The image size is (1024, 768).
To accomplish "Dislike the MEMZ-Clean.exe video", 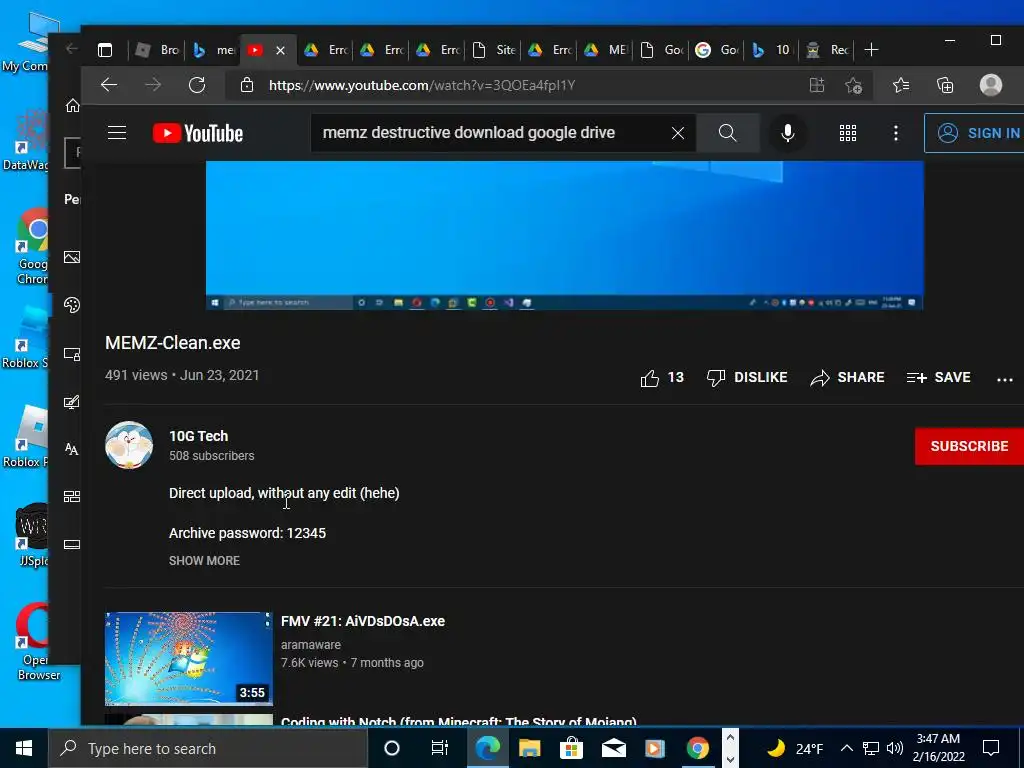I will (747, 377).
